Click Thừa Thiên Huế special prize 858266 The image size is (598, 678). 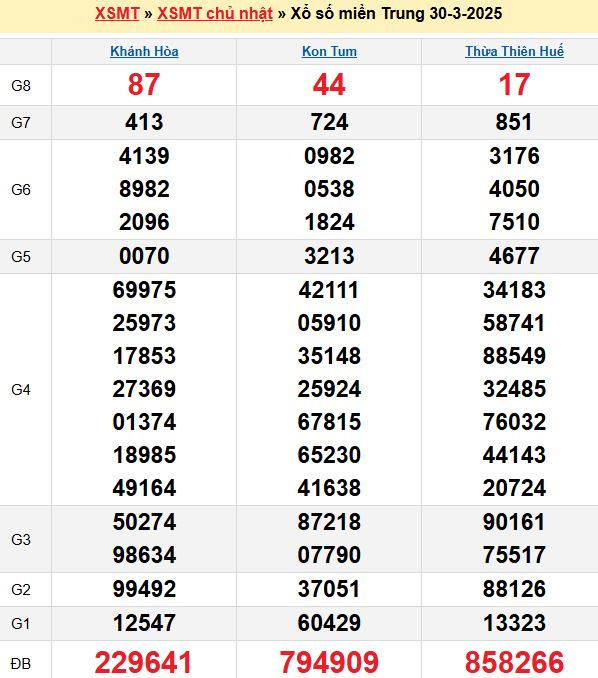[514, 662]
